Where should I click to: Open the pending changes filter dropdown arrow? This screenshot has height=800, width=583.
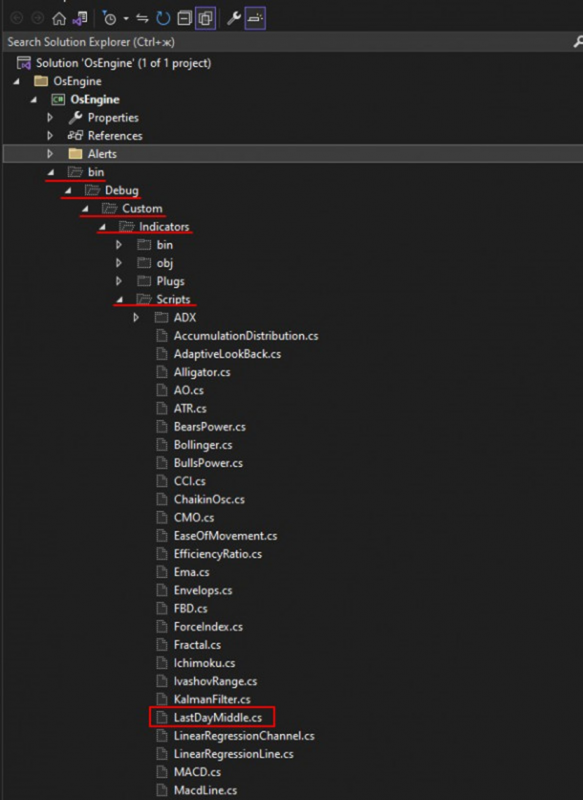(x=125, y=19)
